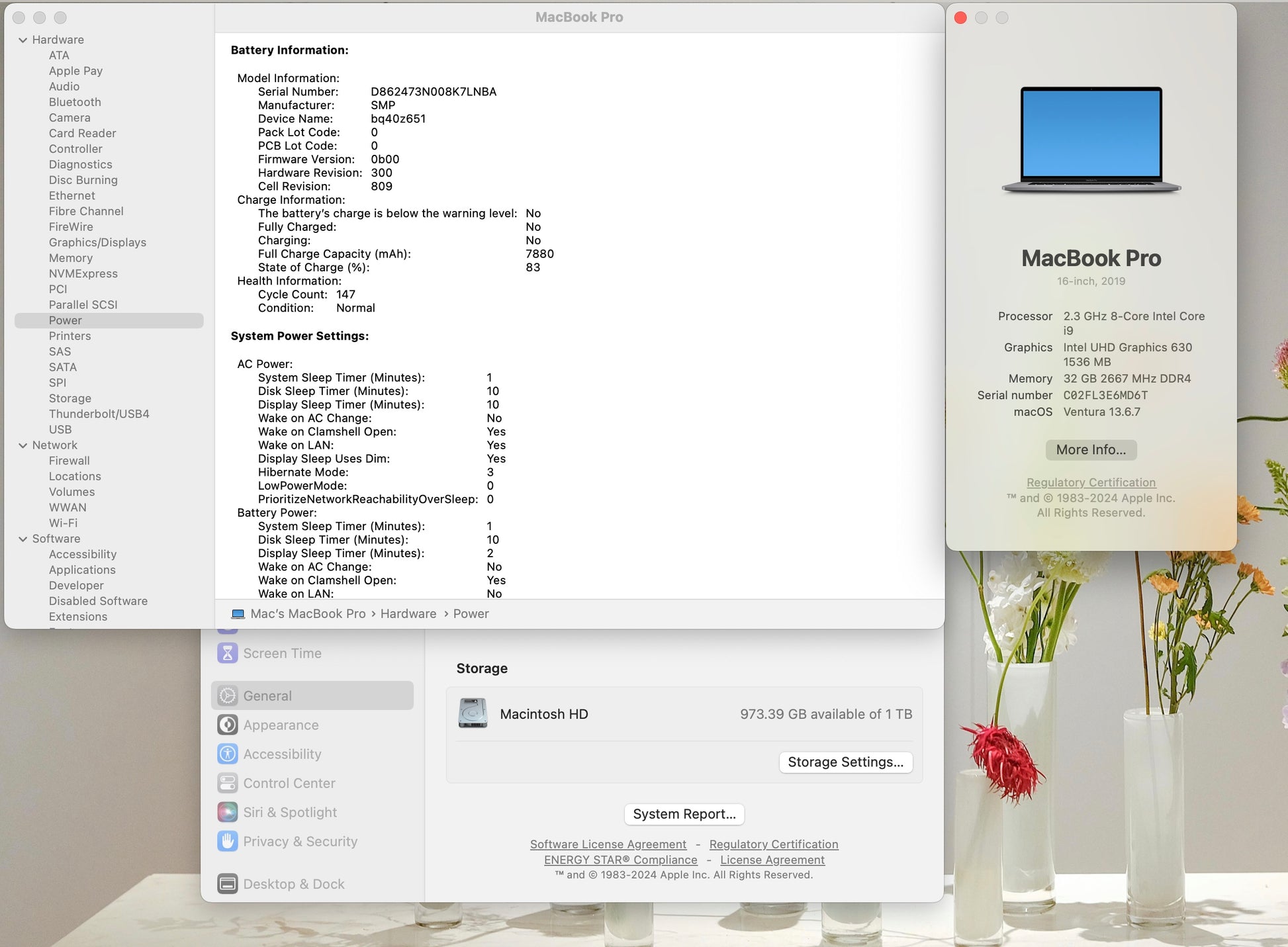Screen dimensions: 1288x947
Task: Select Wi-Fi under Network
Action: pyautogui.click(x=63, y=523)
